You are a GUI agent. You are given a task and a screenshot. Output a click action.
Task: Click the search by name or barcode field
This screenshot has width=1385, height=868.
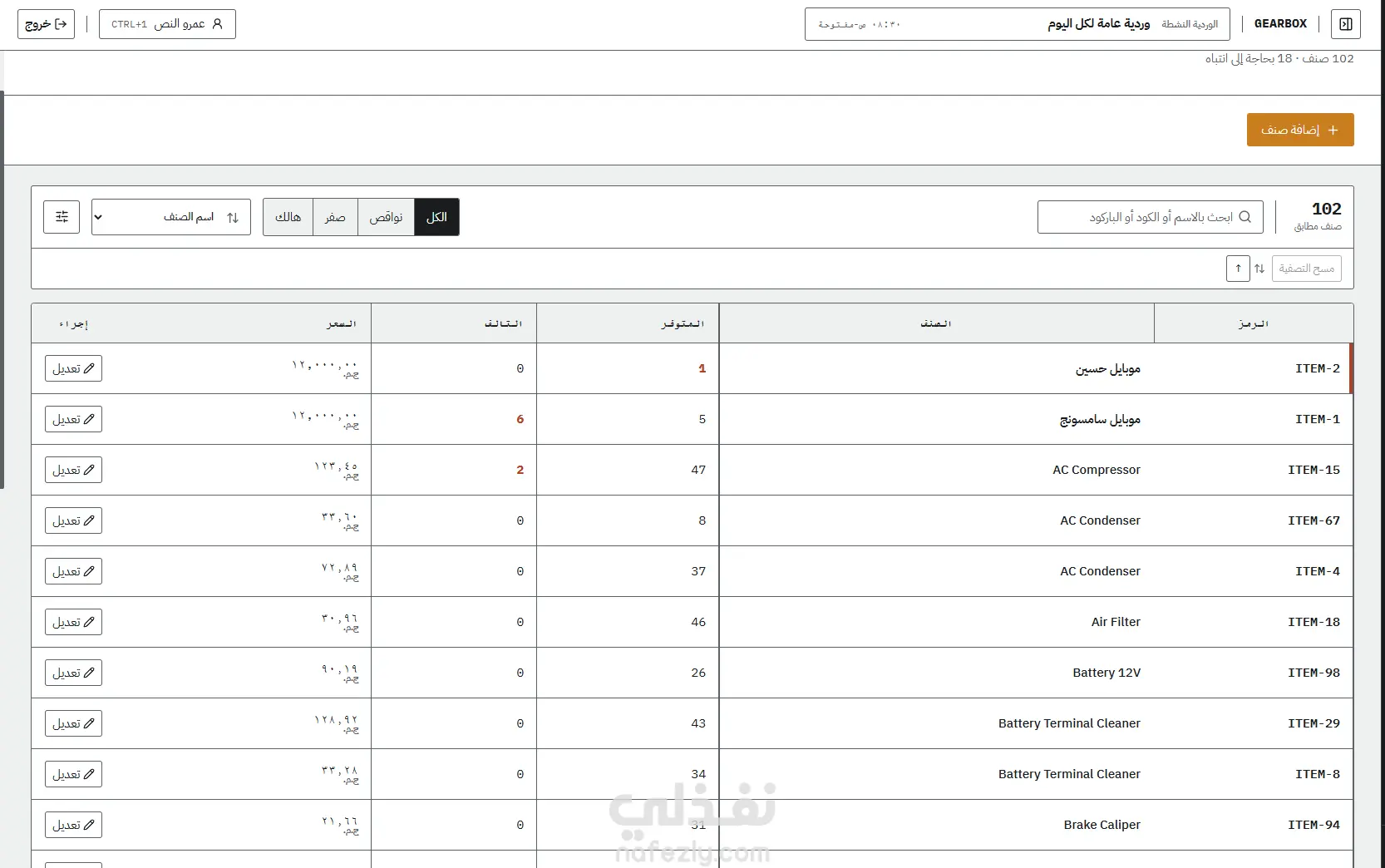(1151, 217)
